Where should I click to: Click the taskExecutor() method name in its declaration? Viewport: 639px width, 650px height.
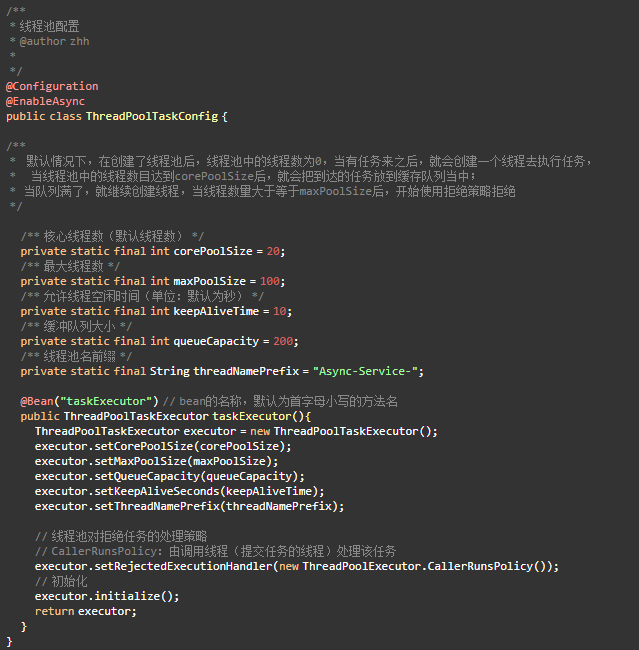coord(253,416)
